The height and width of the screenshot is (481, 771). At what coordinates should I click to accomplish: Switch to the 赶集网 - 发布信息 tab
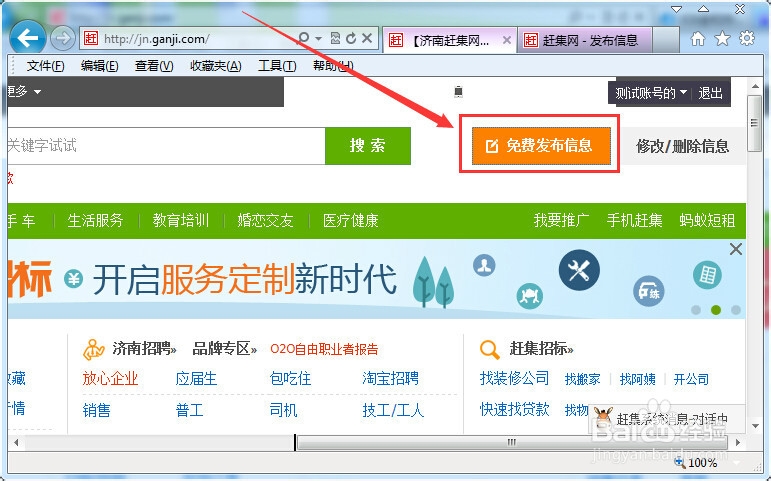[x=585, y=40]
